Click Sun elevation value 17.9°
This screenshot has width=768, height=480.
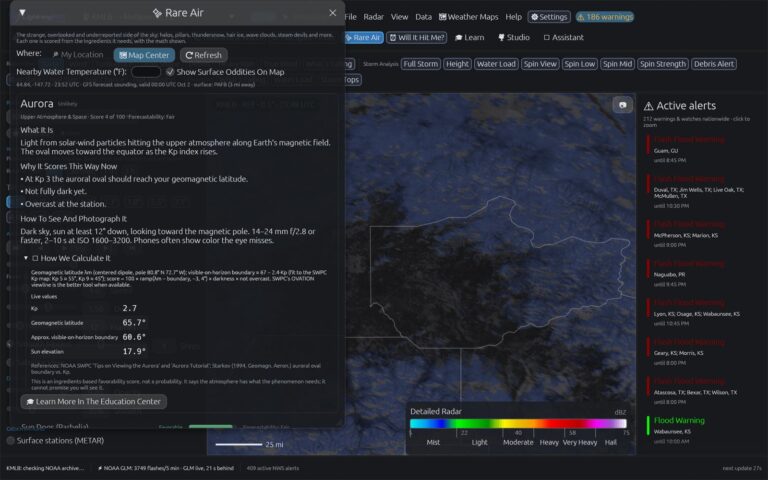pos(134,351)
